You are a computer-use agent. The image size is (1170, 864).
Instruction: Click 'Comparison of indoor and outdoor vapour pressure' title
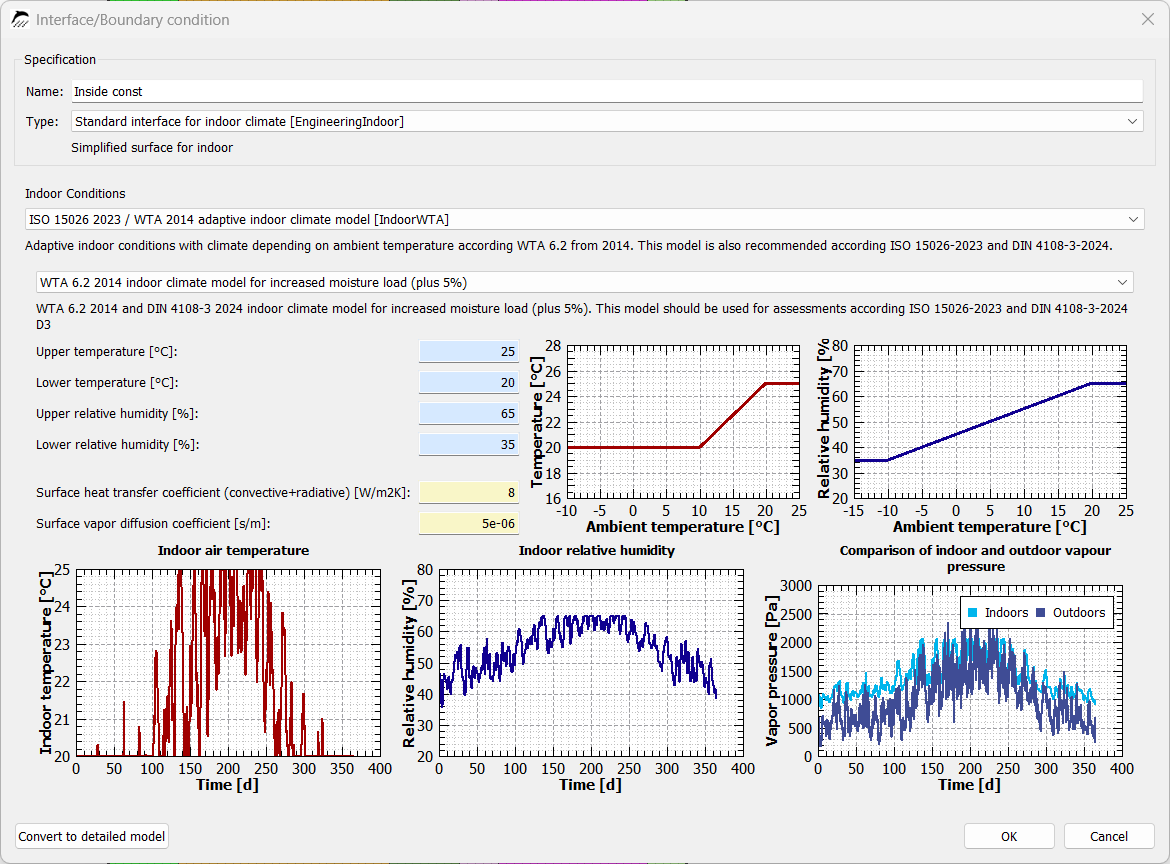click(975, 558)
